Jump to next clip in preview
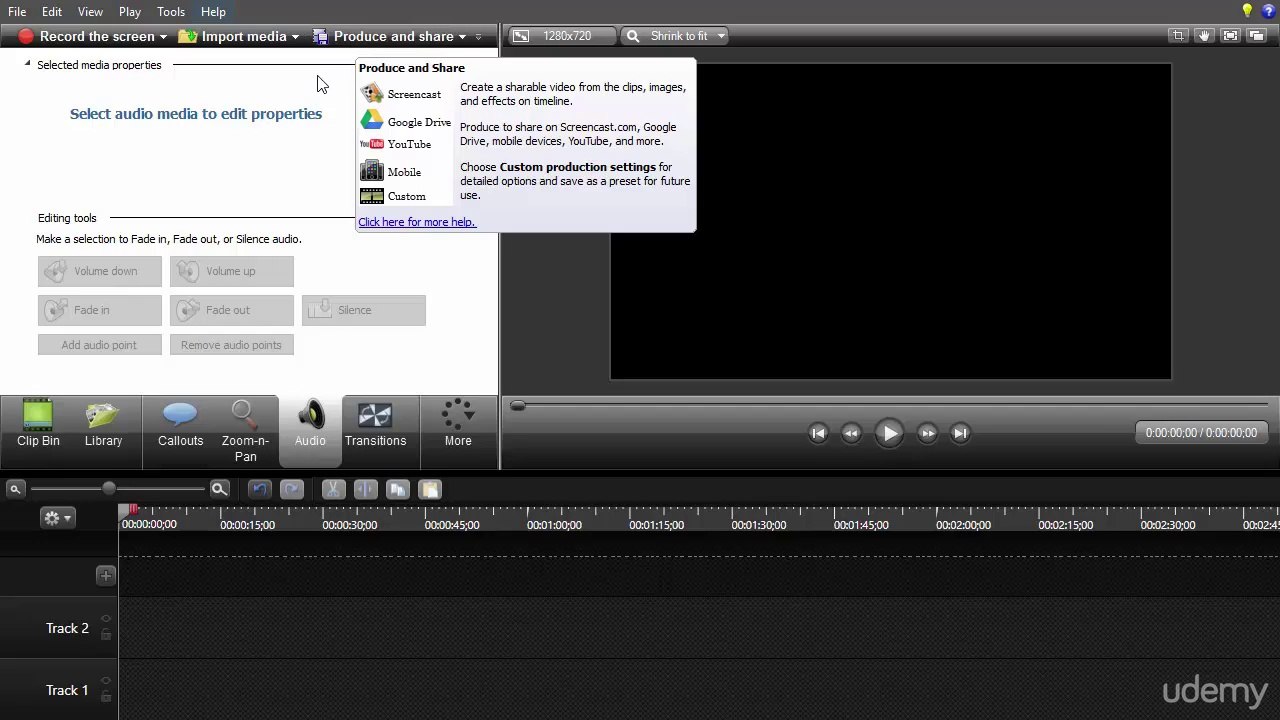Image resolution: width=1280 pixels, height=720 pixels. pos(960,433)
